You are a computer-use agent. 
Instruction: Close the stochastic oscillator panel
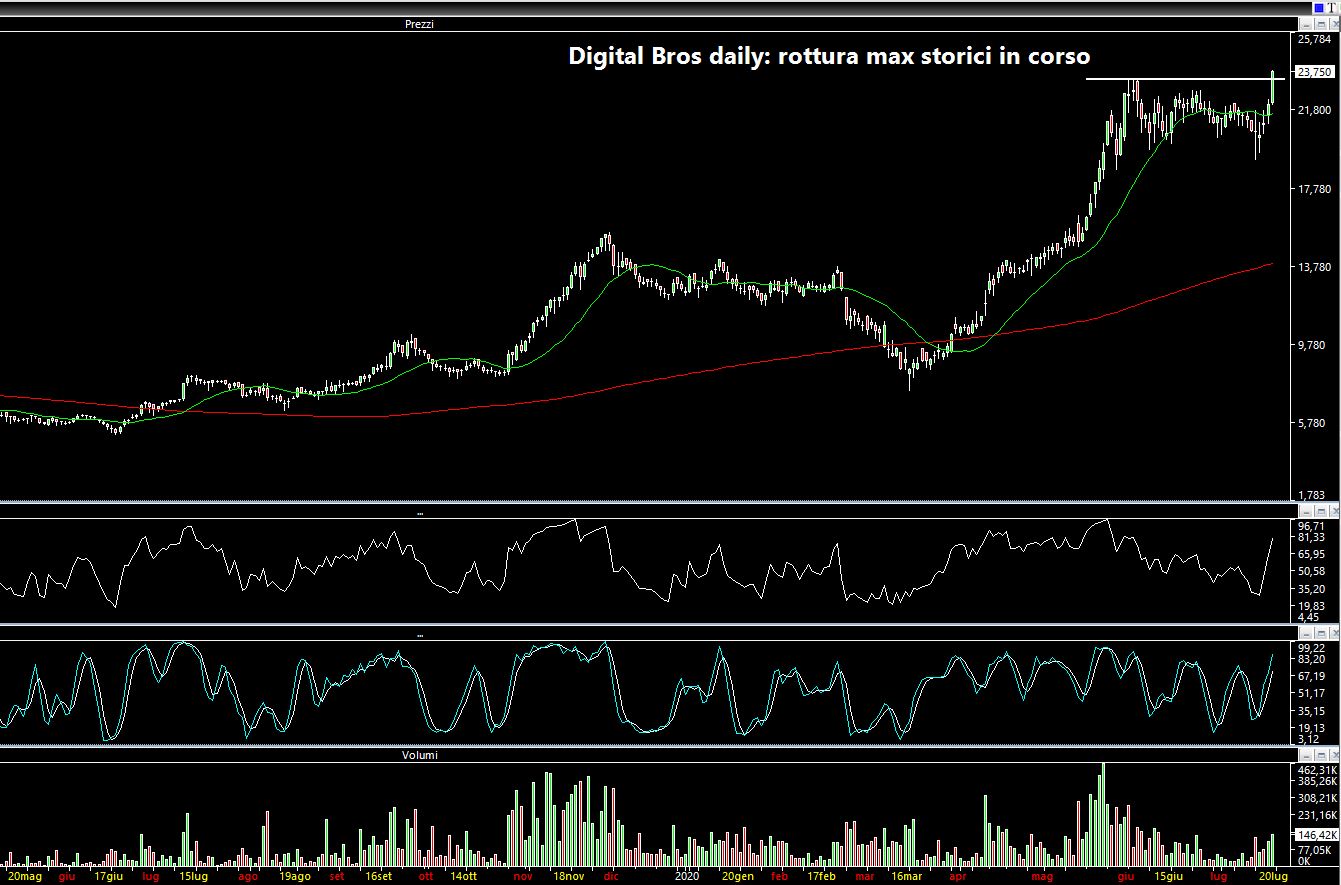coord(1334,634)
